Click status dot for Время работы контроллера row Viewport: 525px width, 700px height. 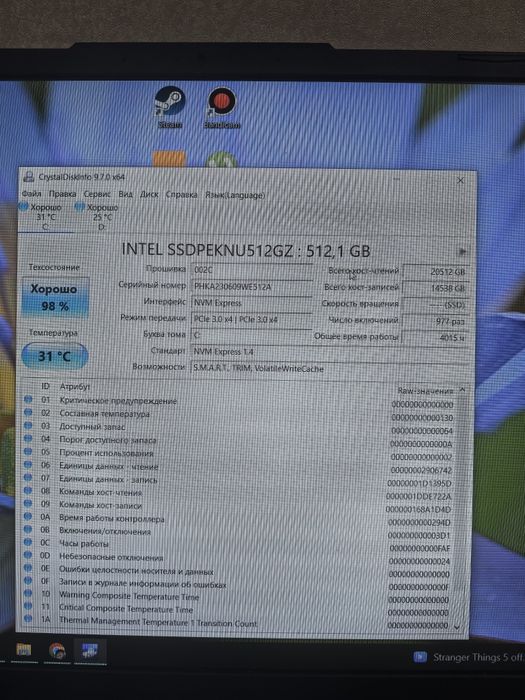pyautogui.click(x=28, y=516)
